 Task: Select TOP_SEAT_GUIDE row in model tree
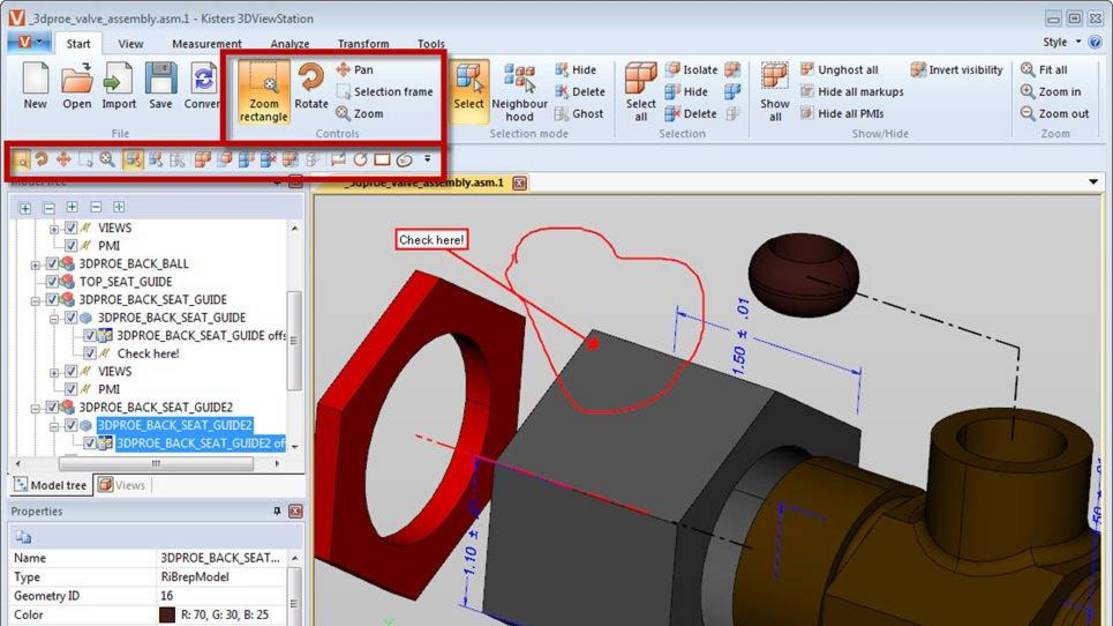125,281
